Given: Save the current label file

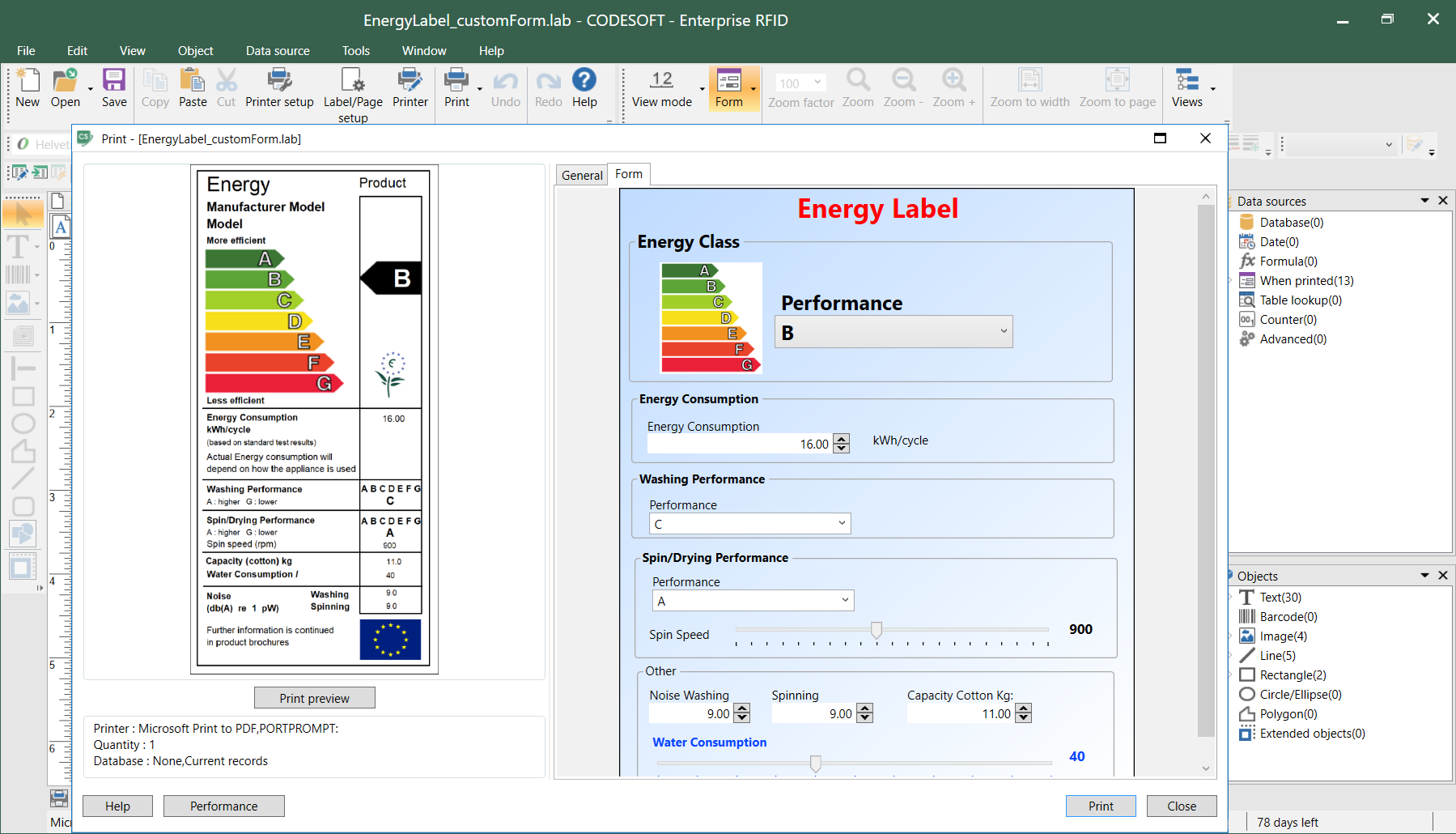Looking at the screenshot, I should tap(113, 87).
